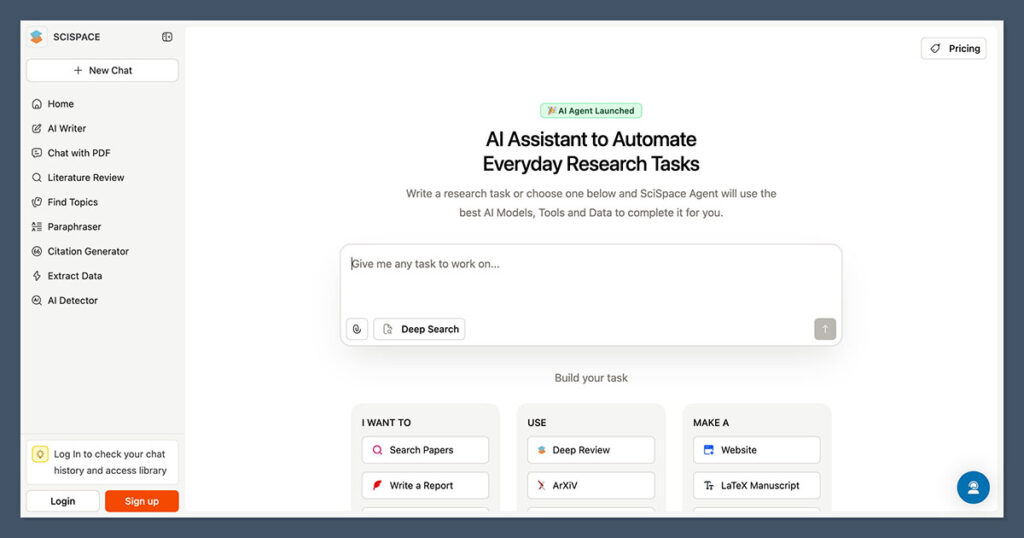Click the Home house icon
The width and height of the screenshot is (1024, 538).
coord(37,104)
